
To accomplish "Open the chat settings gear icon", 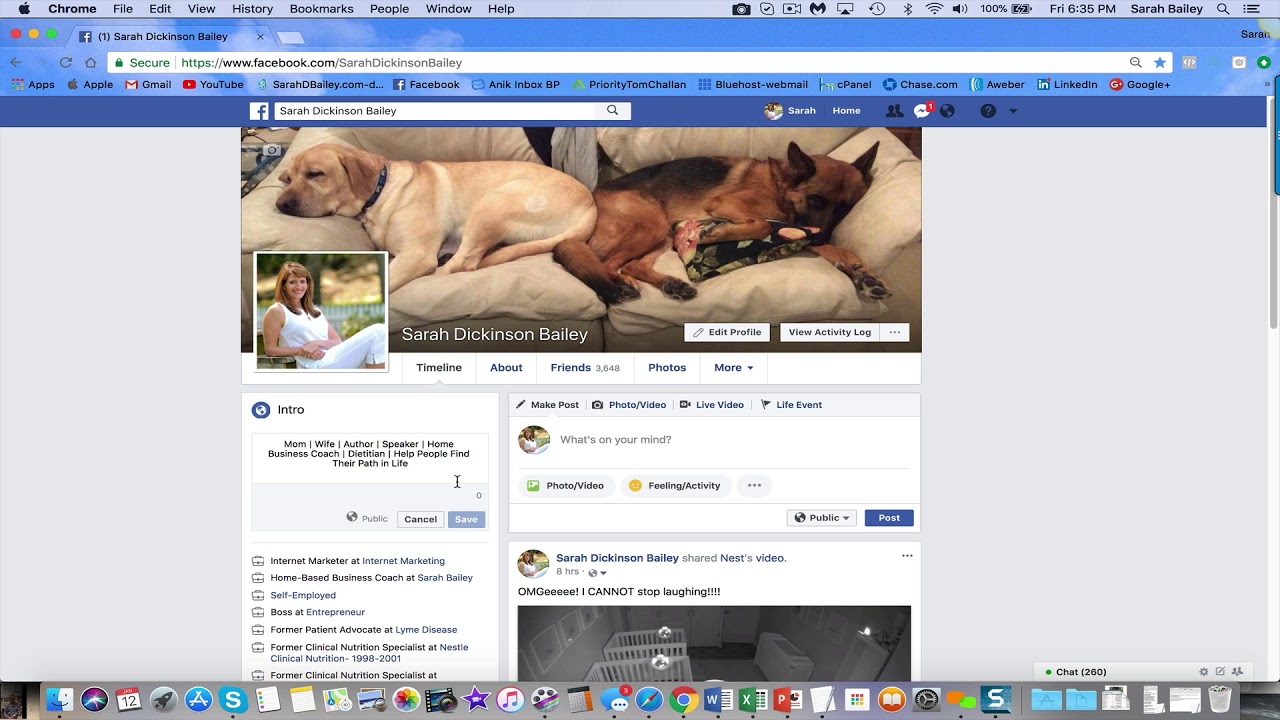I will click(1204, 672).
